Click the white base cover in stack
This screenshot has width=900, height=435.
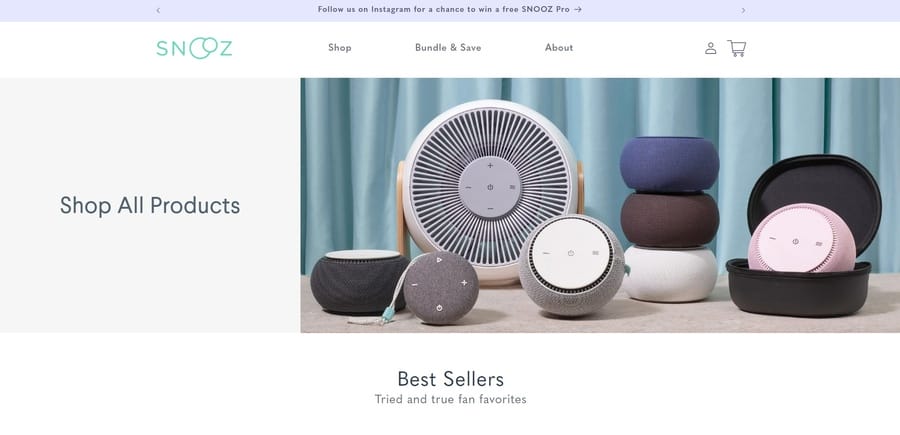670,274
